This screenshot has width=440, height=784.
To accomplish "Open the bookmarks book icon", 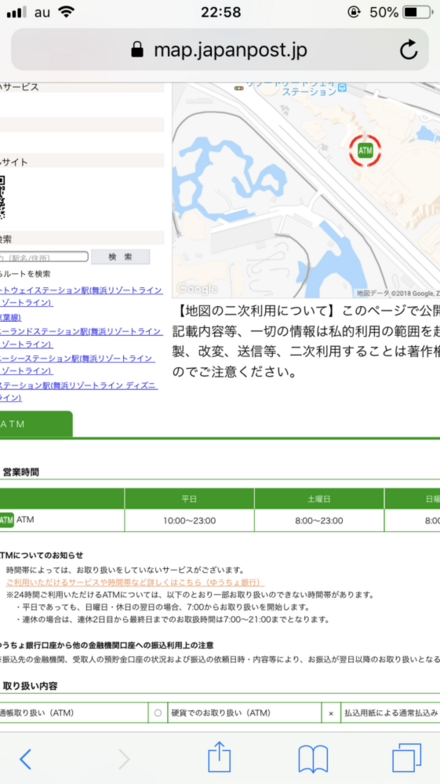I will pyautogui.click(x=313, y=759).
